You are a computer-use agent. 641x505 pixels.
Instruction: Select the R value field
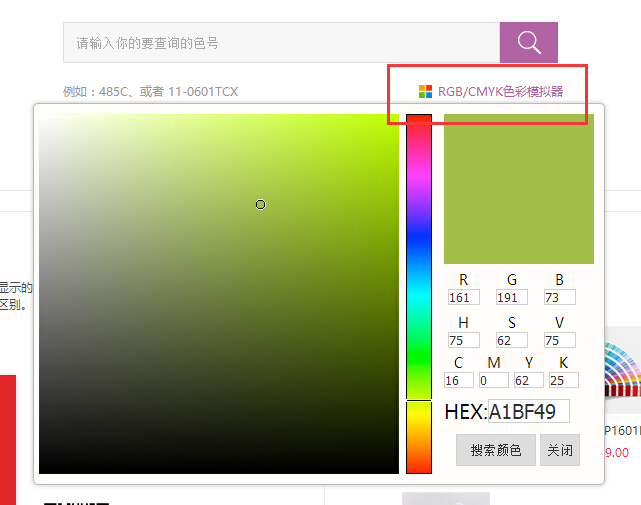point(464,297)
